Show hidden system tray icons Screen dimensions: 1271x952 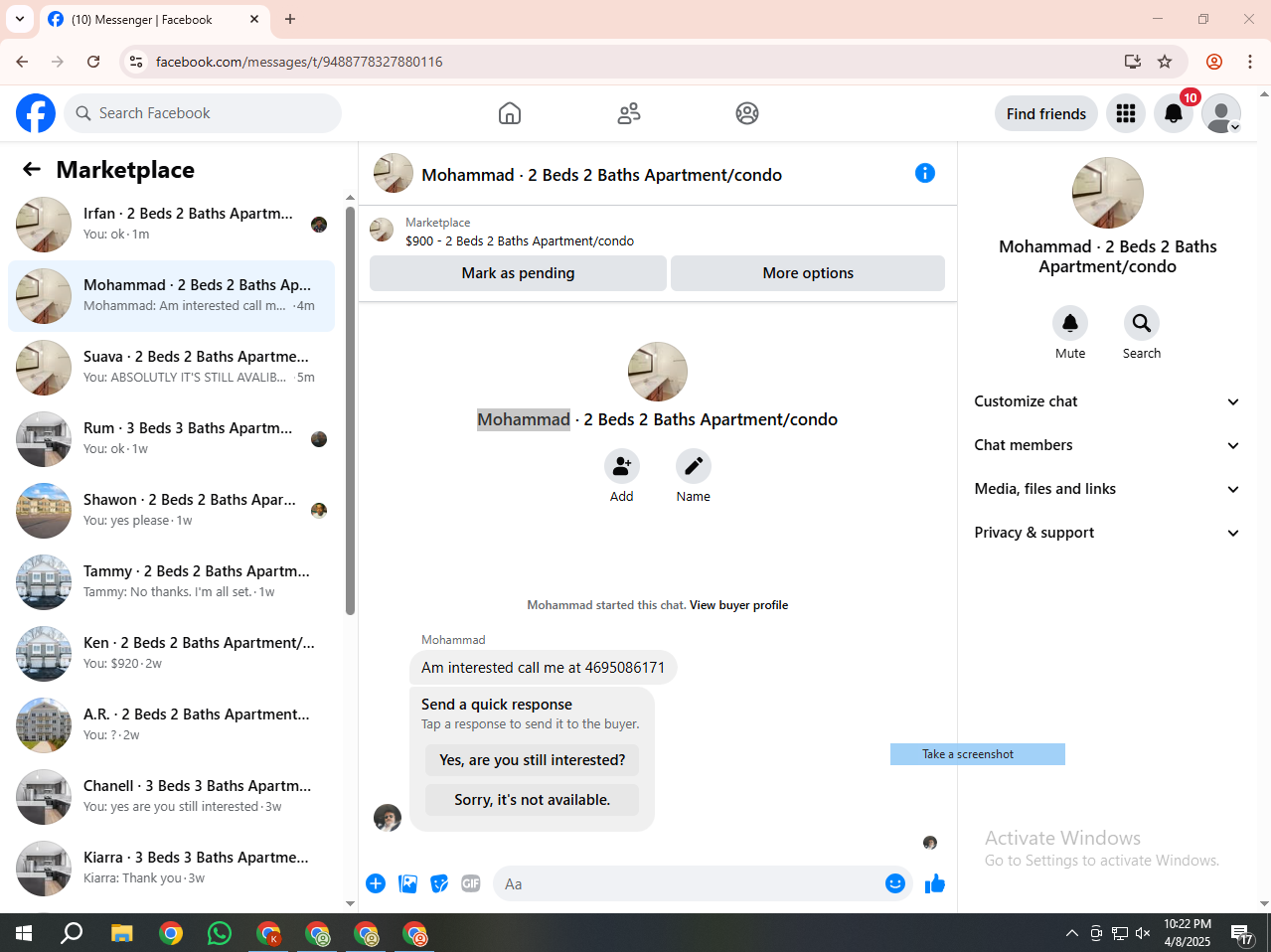[1072, 933]
